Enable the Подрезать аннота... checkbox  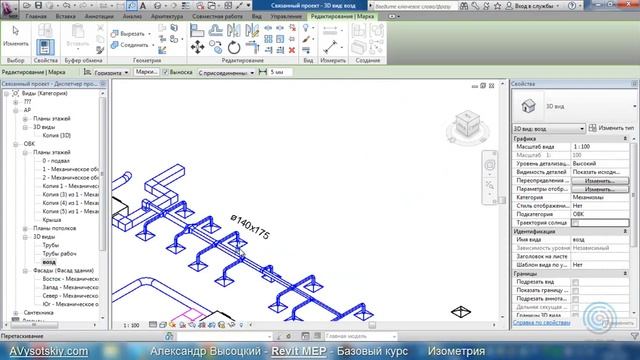[575, 299]
